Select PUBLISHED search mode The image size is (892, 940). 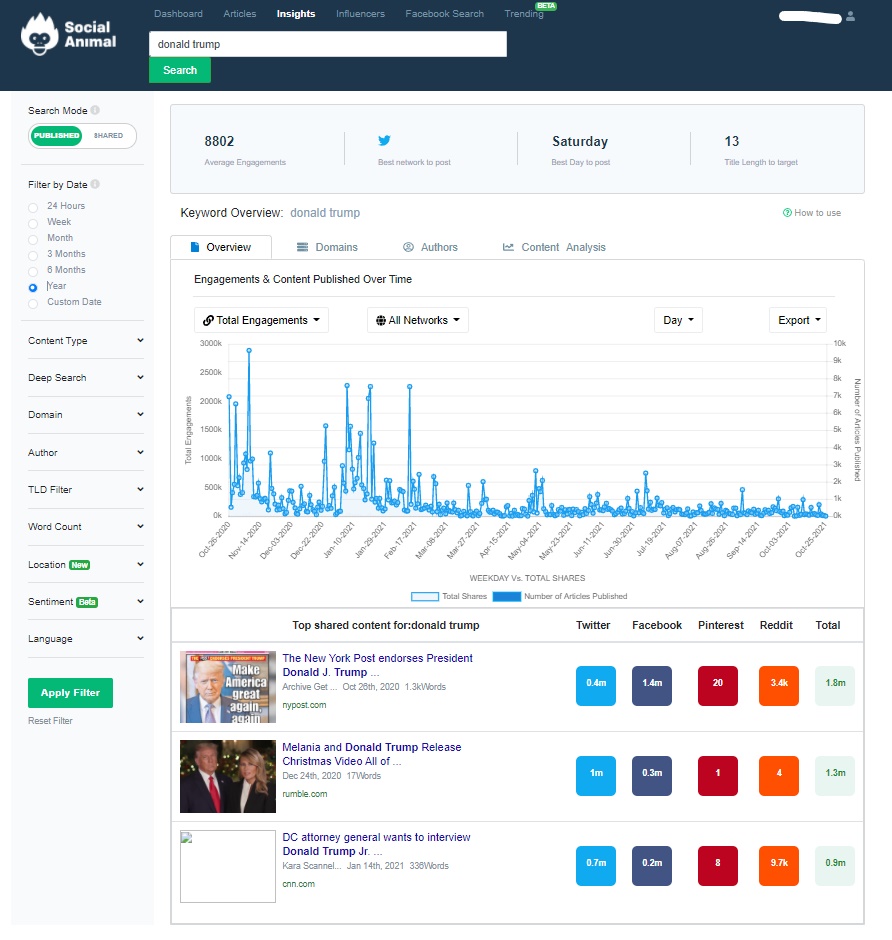tap(56, 135)
